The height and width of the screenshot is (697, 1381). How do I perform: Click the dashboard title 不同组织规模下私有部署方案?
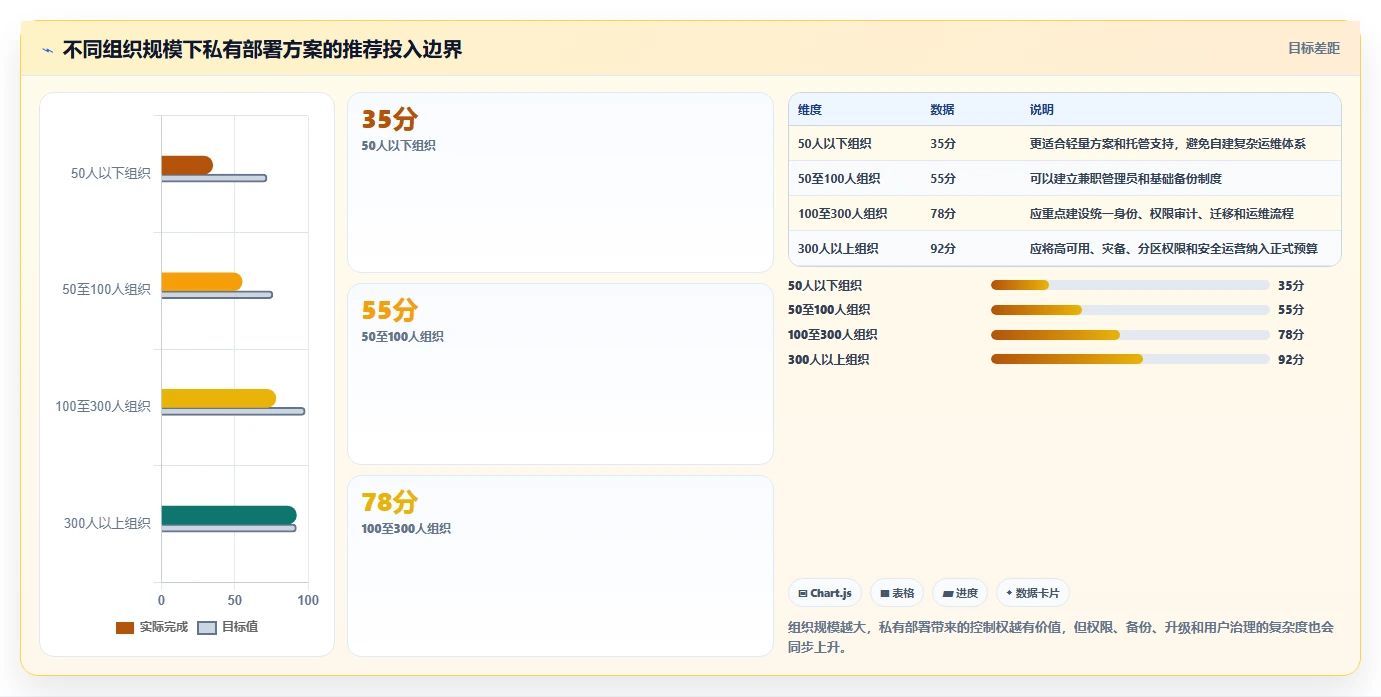click(x=263, y=50)
